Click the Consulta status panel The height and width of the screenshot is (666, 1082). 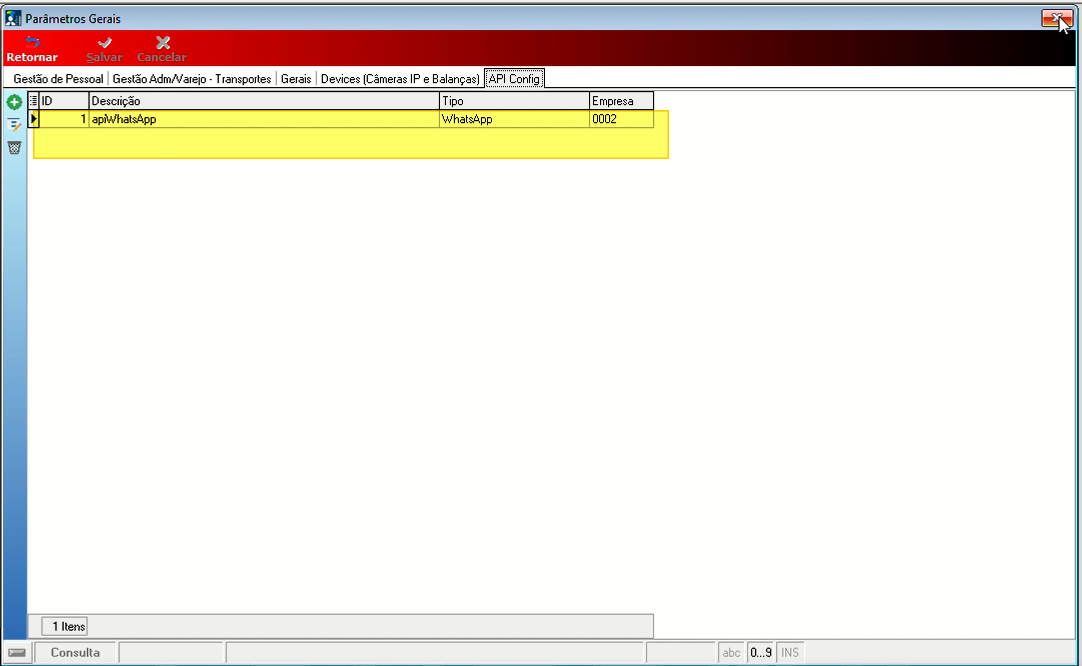pos(75,652)
